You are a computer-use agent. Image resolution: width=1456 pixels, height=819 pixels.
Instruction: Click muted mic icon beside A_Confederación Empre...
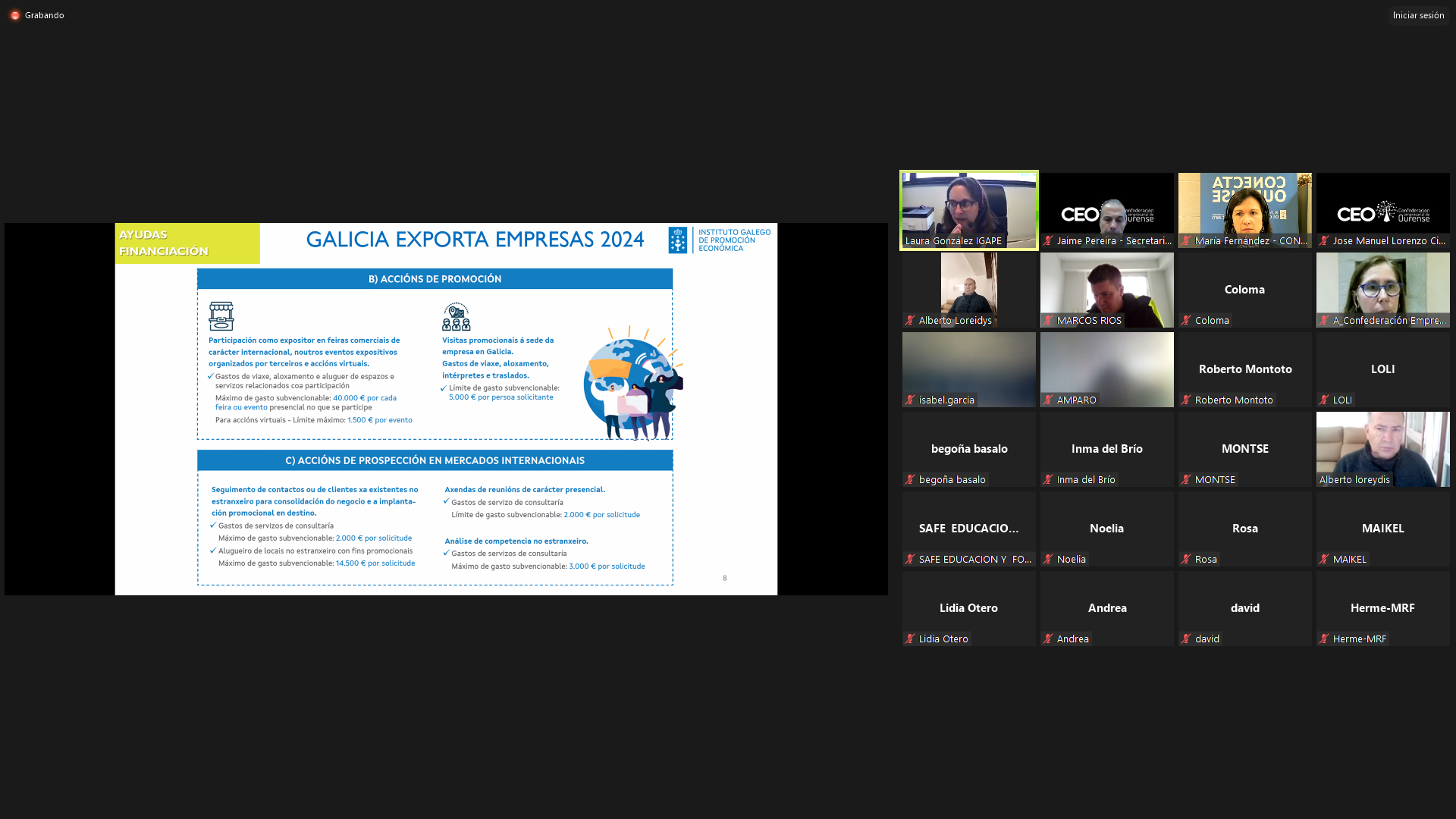coord(1324,321)
